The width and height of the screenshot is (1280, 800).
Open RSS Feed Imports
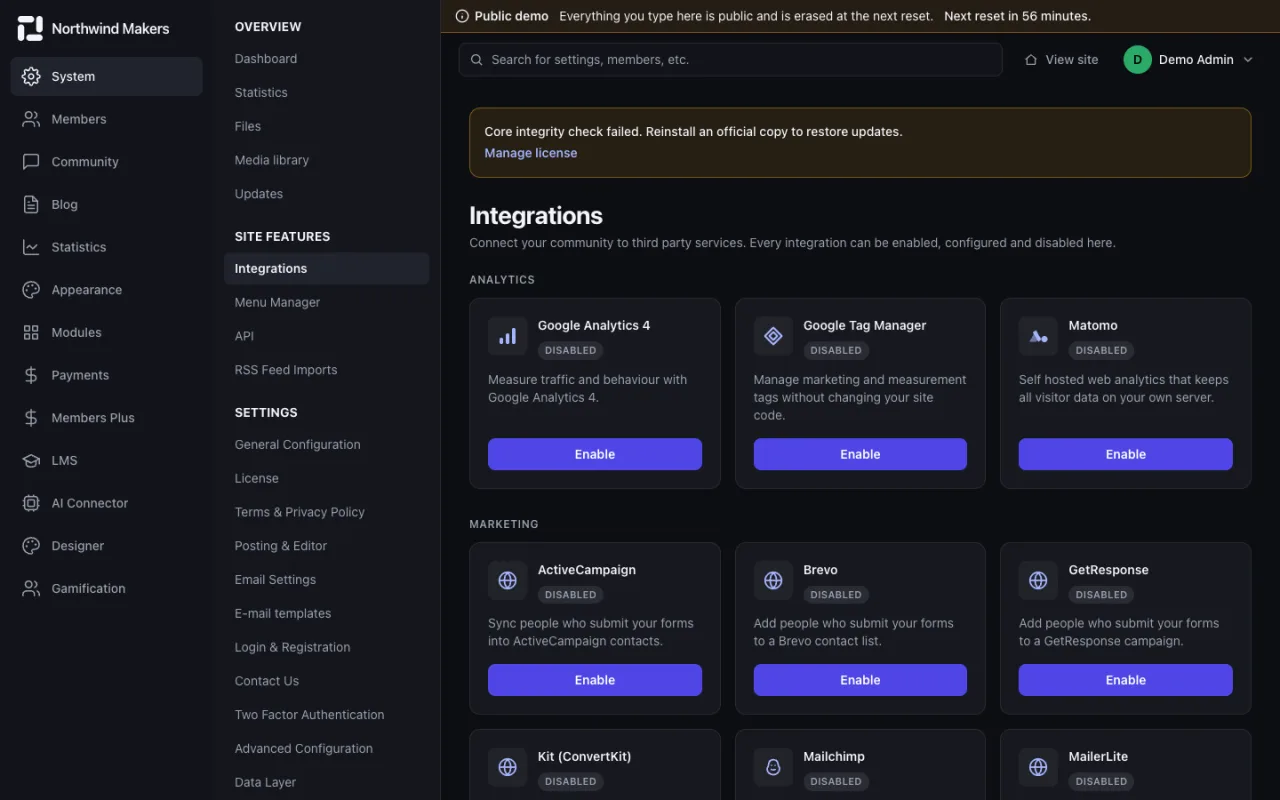coord(286,370)
